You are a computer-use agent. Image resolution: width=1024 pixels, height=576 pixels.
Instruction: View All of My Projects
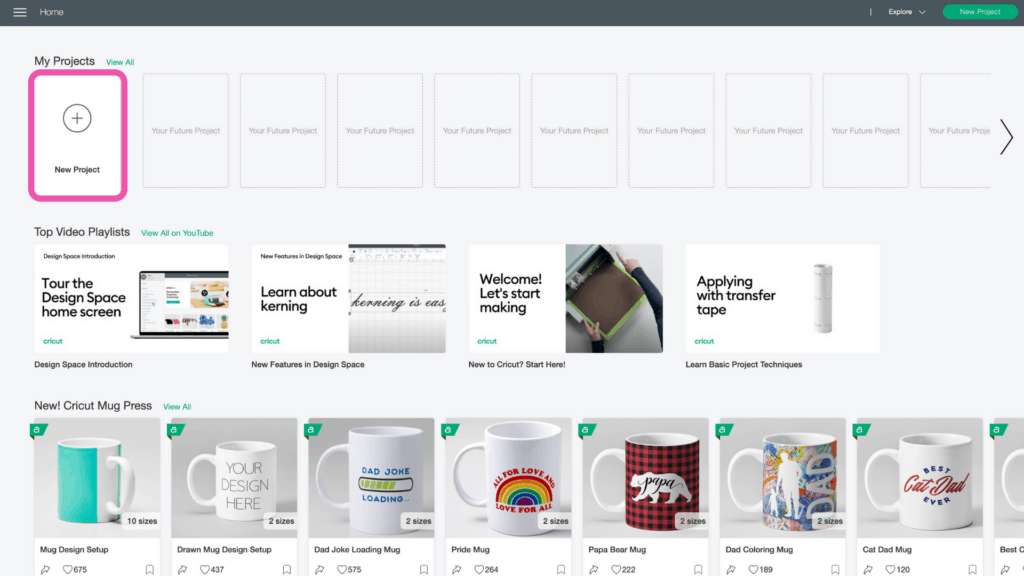pos(120,62)
